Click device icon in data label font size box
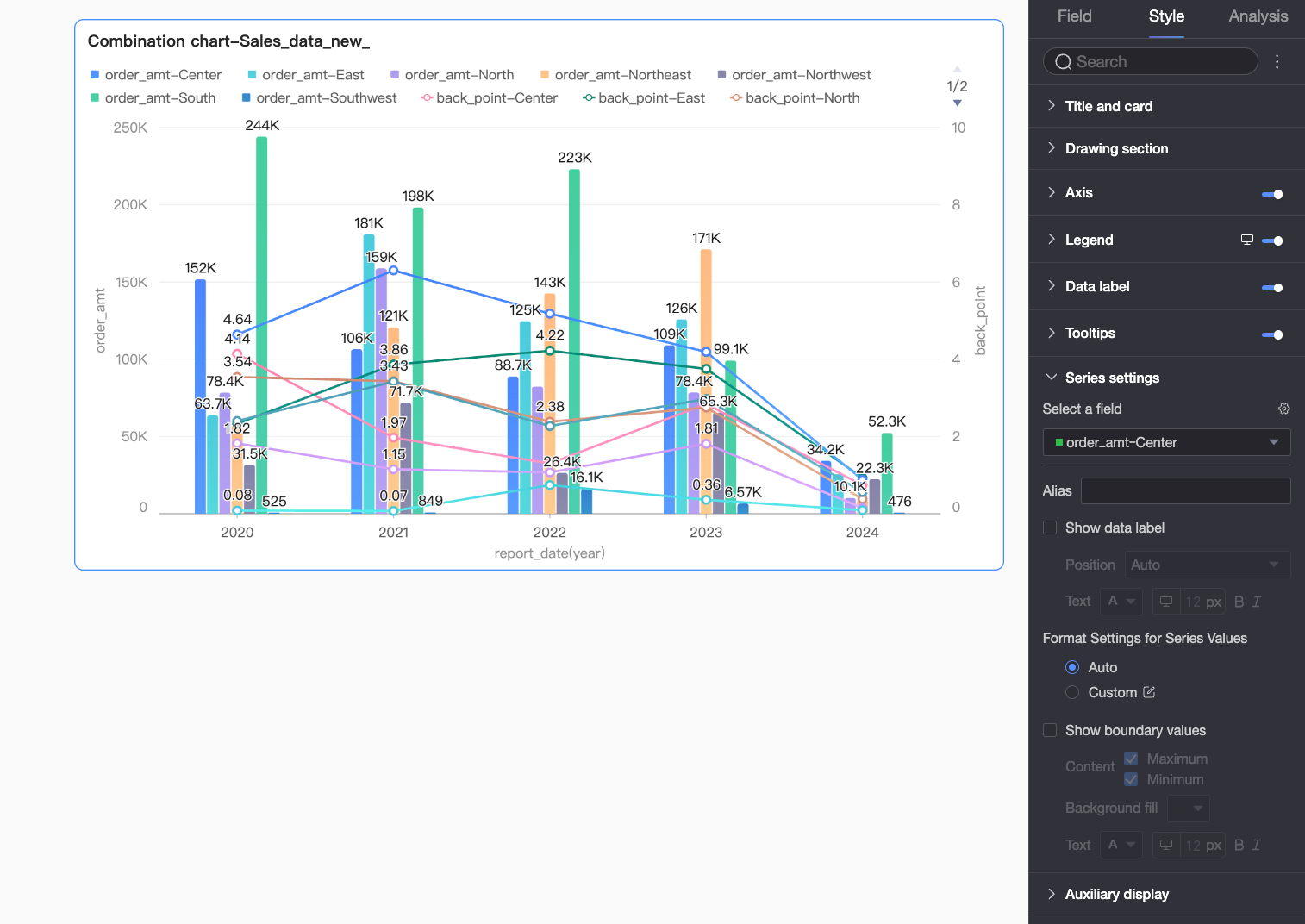The height and width of the screenshot is (924, 1305). coord(1165,602)
